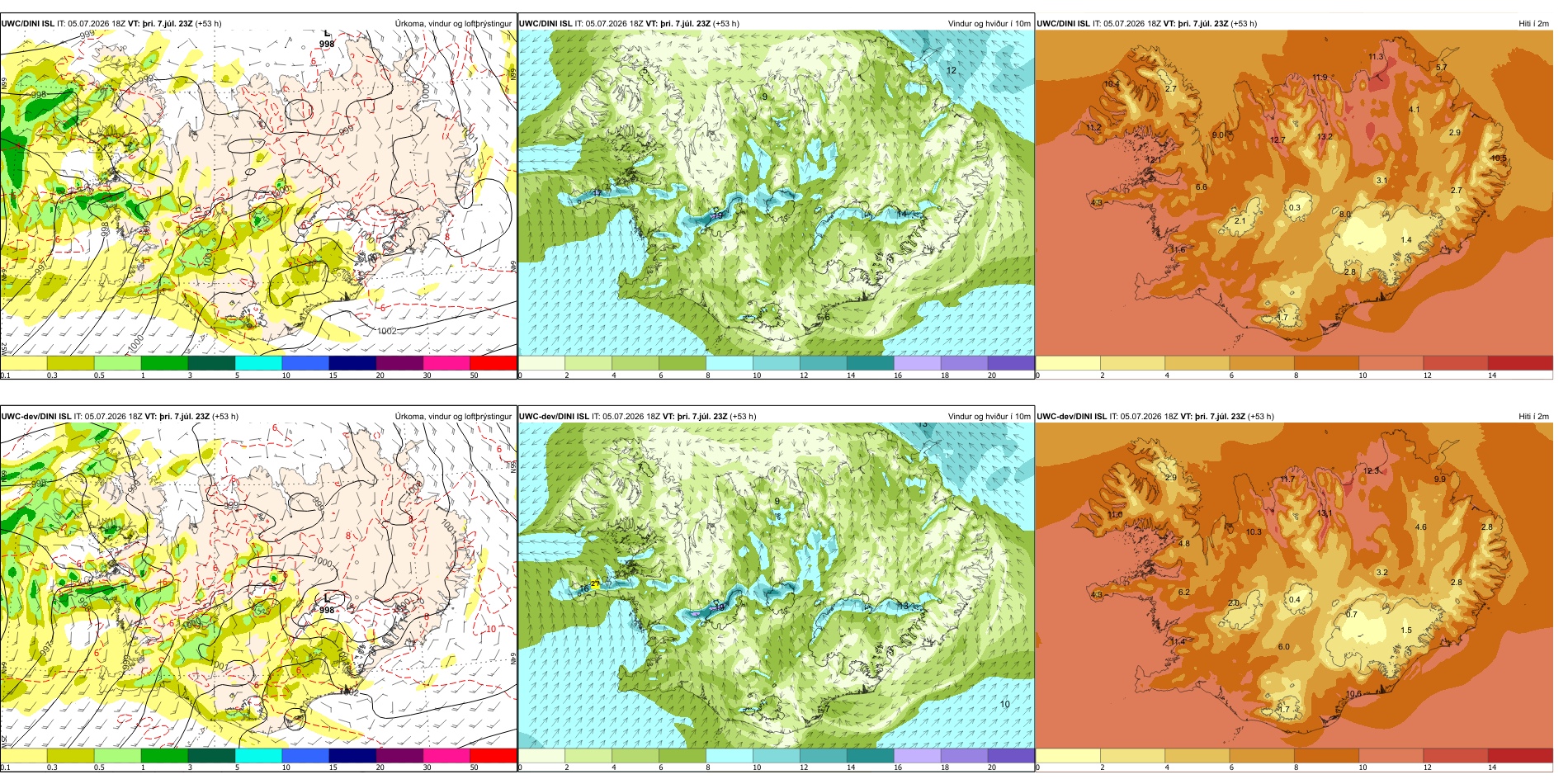Click the 6.6 temperature value in UWC temperature map
Viewport: 1568px width, 784px height.
click(x=1202, y=187)
